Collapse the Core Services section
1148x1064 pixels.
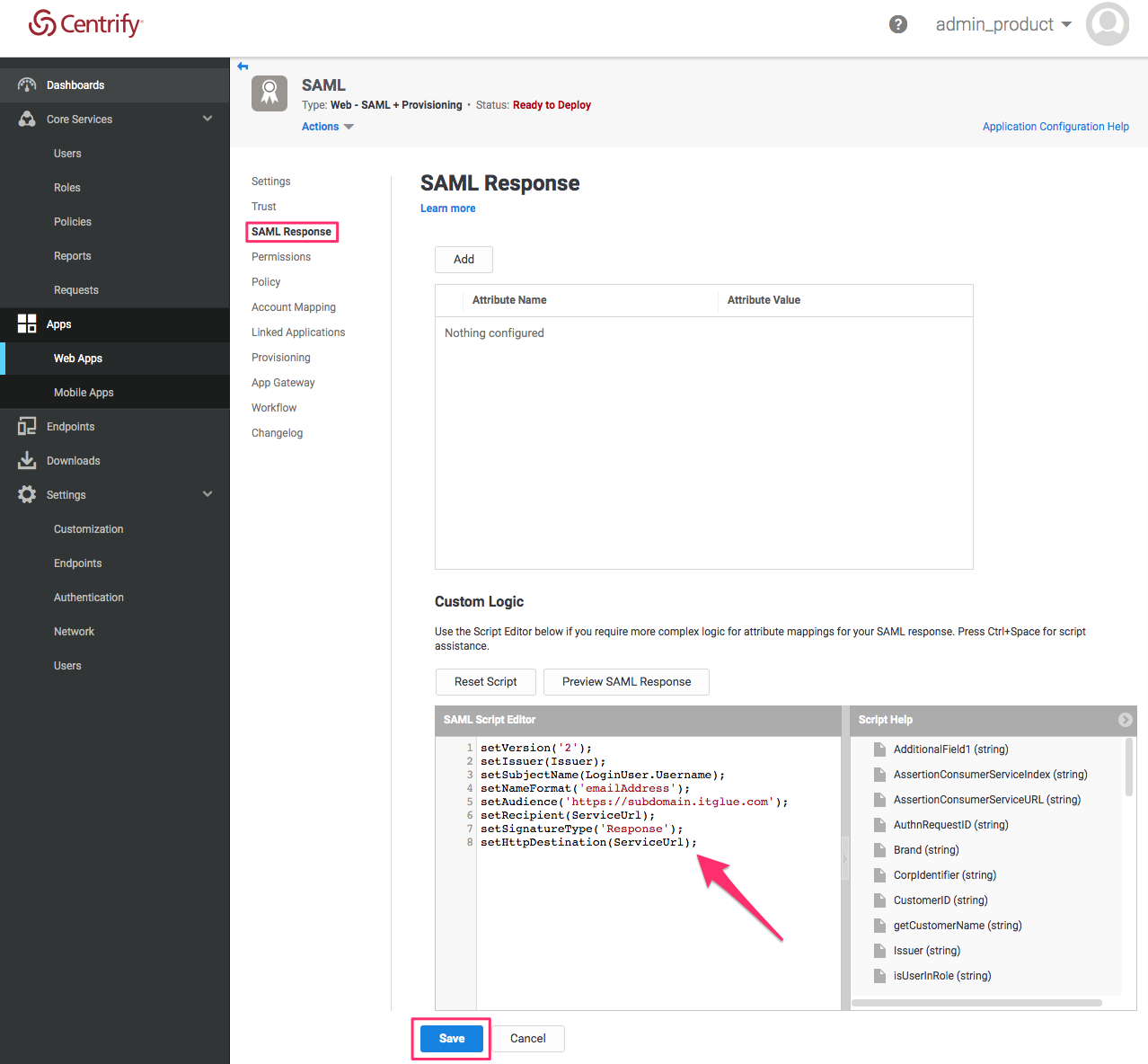(x=208, y=119)
